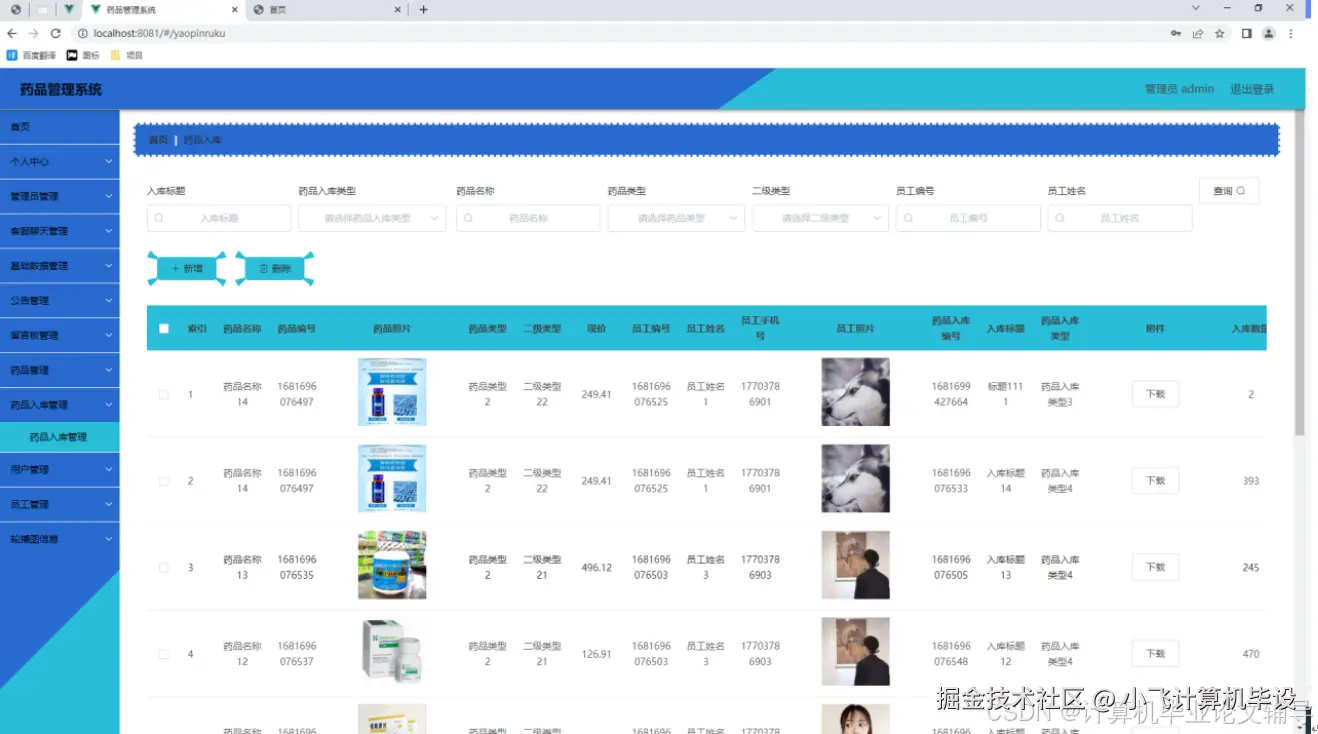Go to 首页 in the sidebar

[60, 127]
